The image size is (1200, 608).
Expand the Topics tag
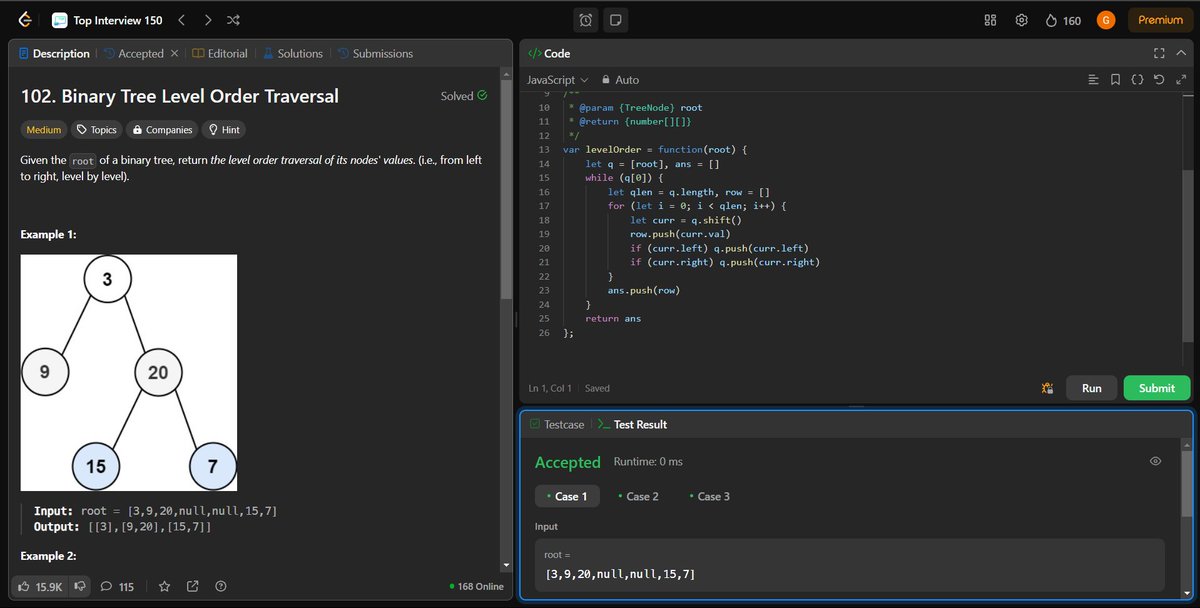[x=96, y=130]
